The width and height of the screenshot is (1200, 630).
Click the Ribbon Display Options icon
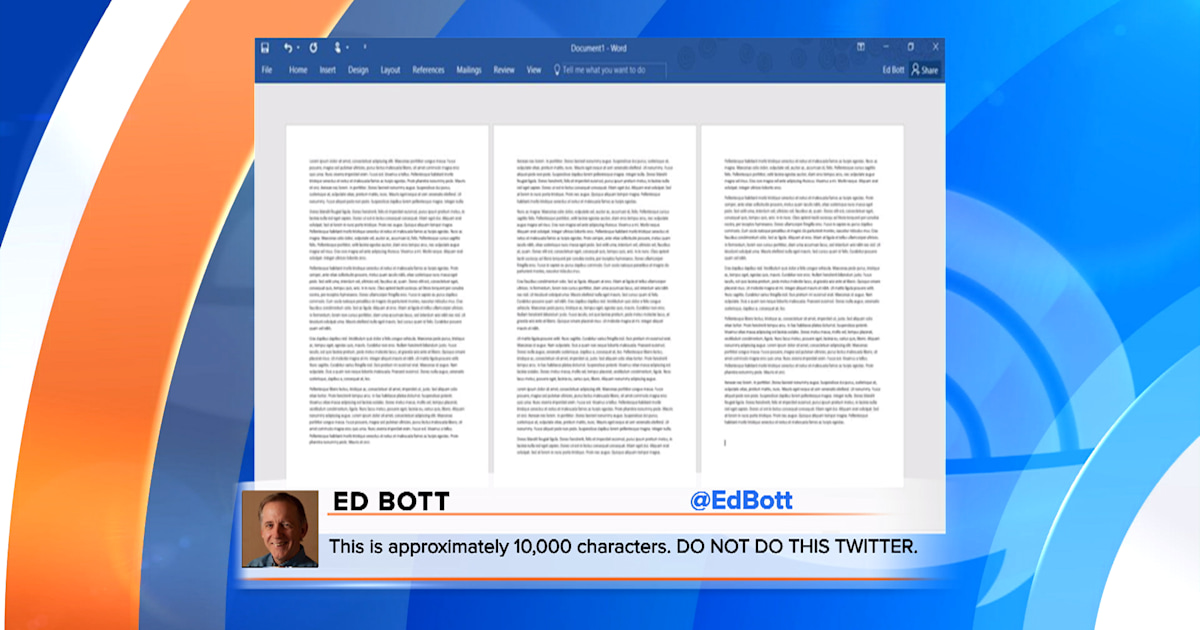point(861,47)
